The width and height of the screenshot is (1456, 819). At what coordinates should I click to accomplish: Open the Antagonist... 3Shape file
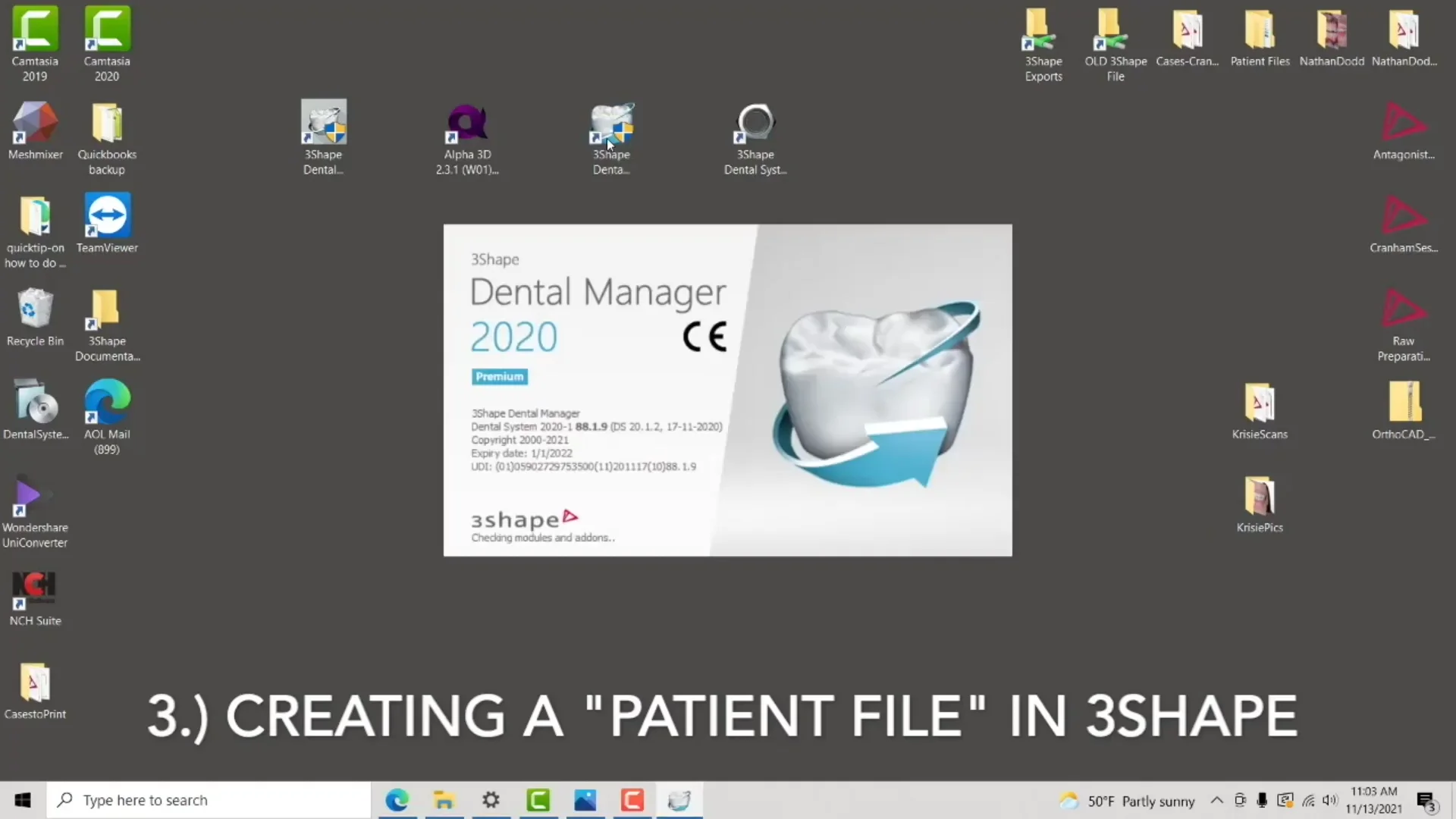click(1404, 130)
